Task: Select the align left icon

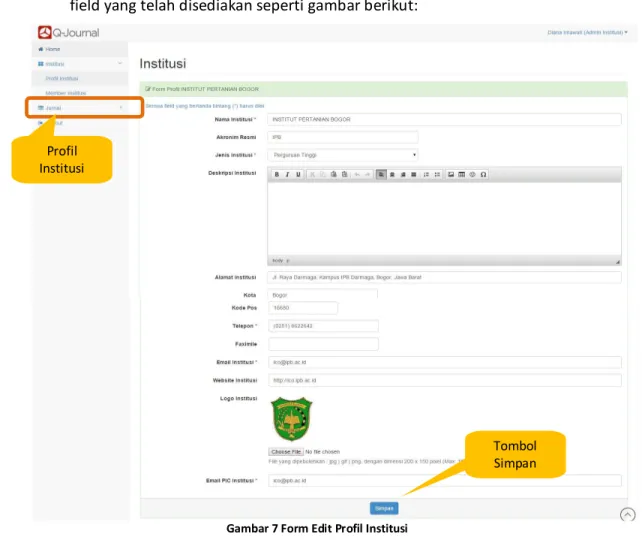Action: tap(381, 174)
